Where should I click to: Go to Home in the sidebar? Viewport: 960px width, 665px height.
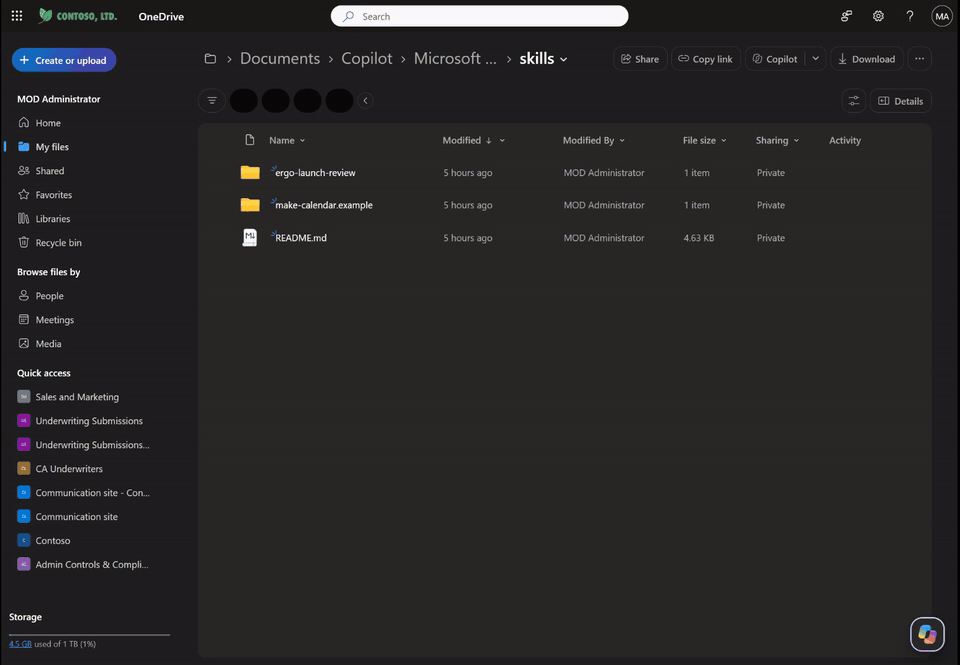point(48,122)
